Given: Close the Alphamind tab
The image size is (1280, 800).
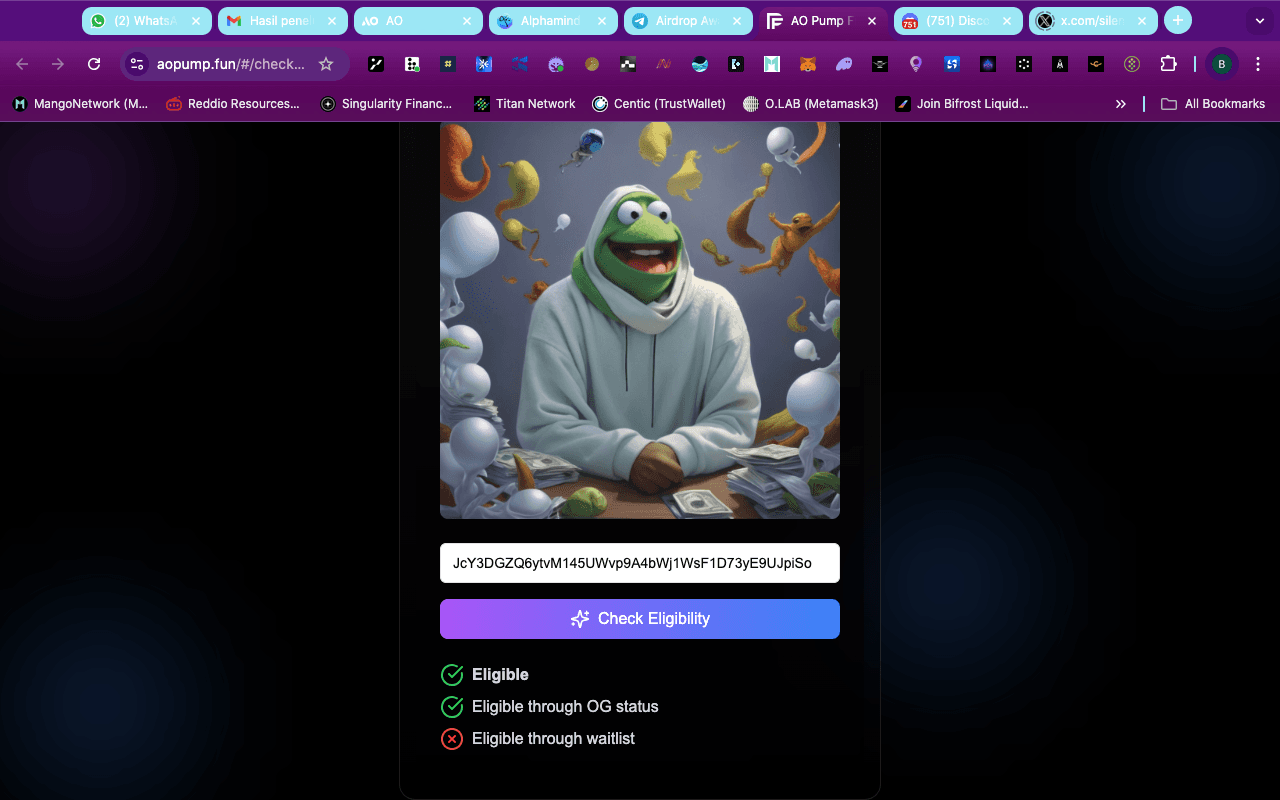Looking at the screenshot, I should tap(602, 20).
